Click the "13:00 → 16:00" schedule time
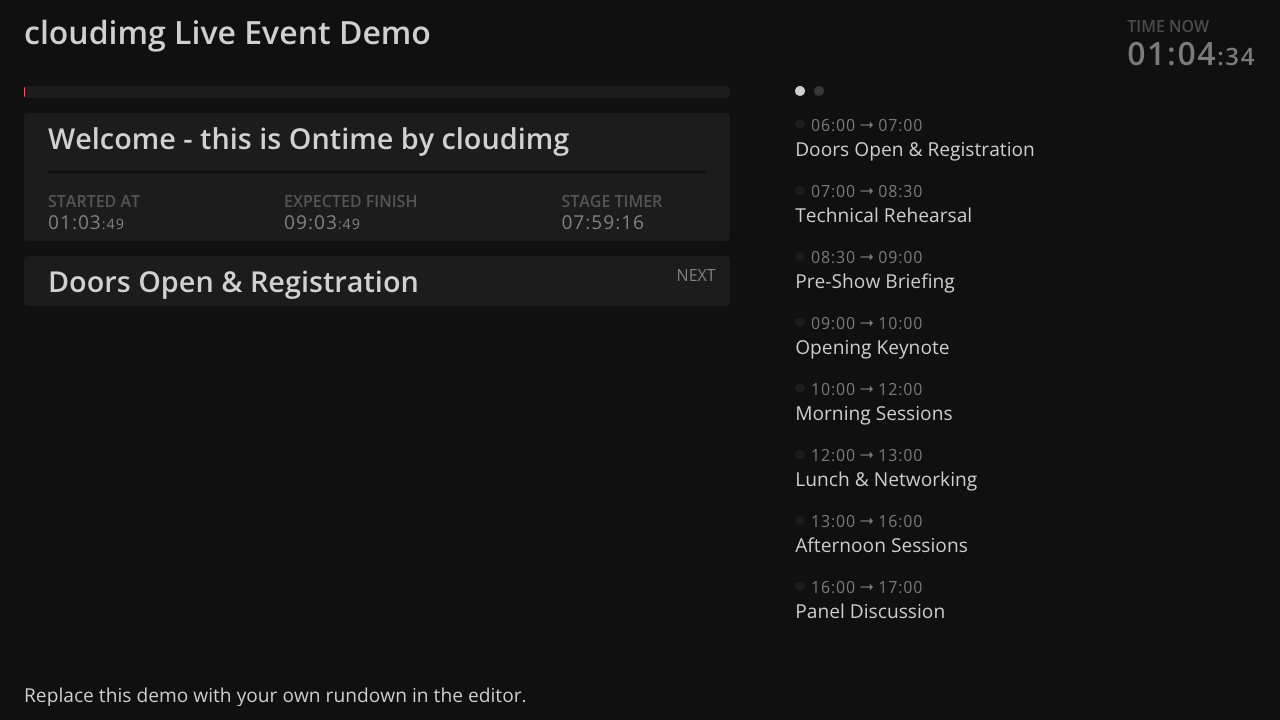Viewport: 1280px width, 720px height. point(867,521)
